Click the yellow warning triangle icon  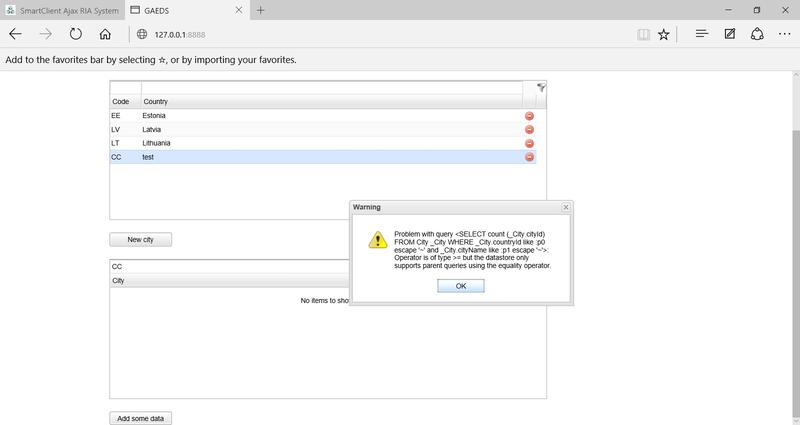(378, 240)
